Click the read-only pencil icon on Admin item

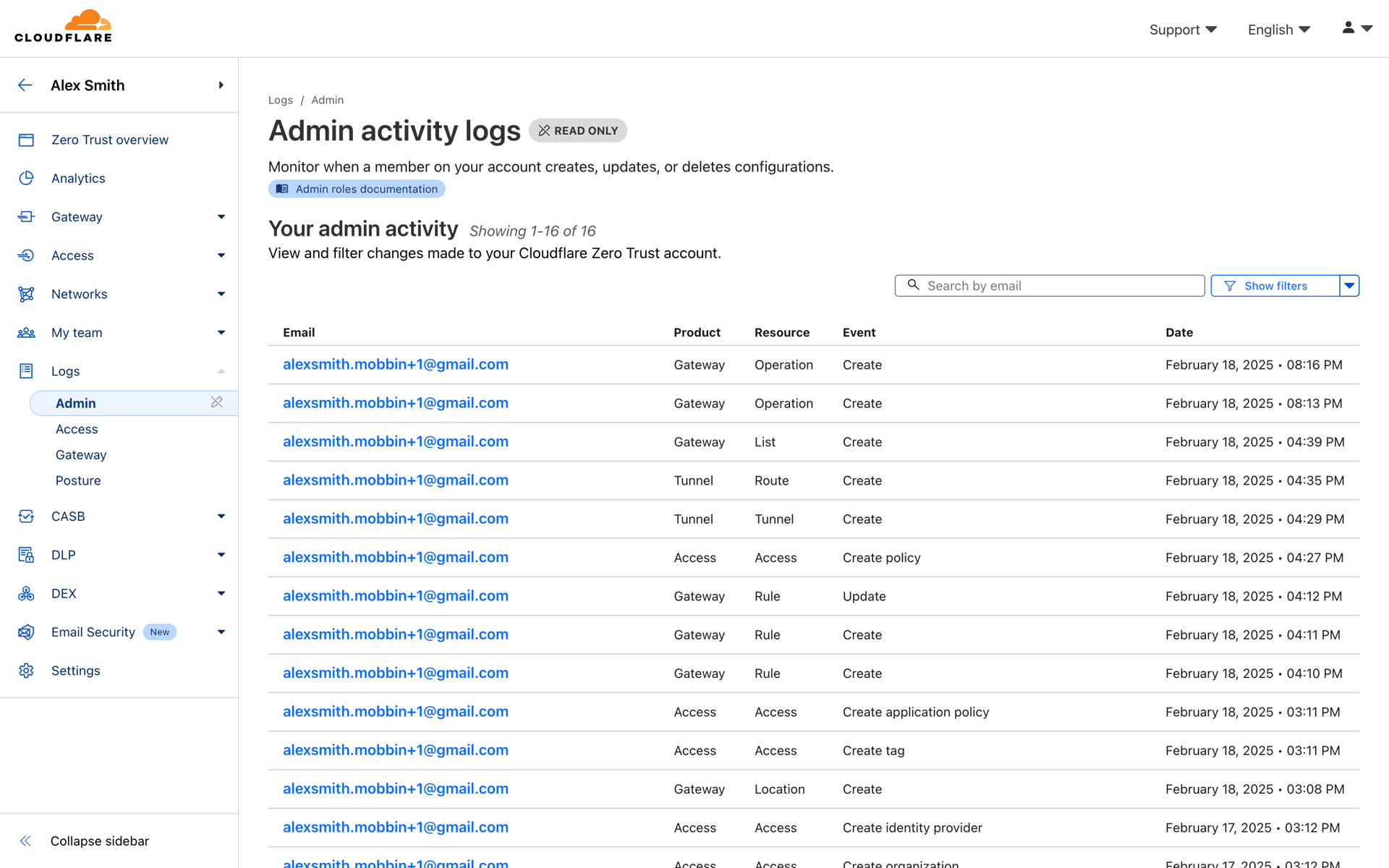click(216, 402)
